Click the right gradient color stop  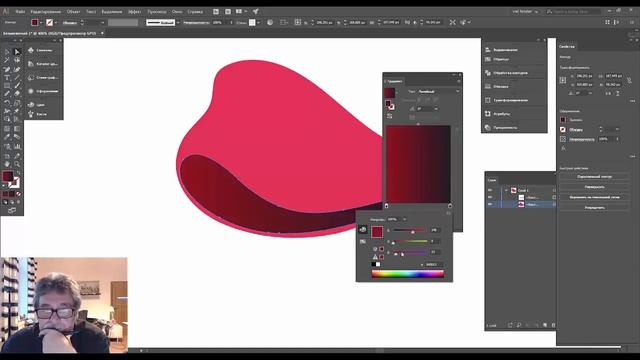(450, 206)
